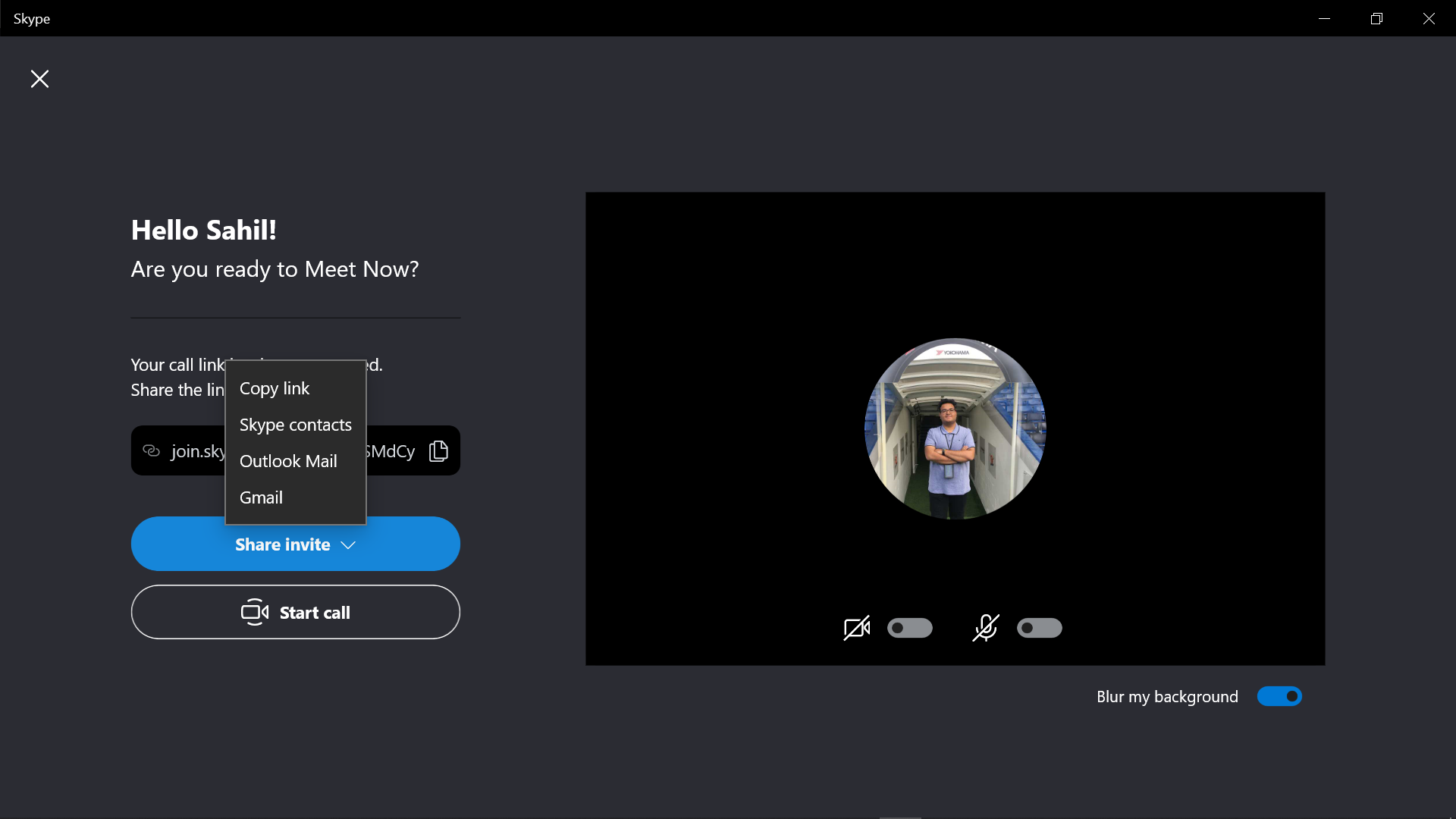Restore down the Skype window

tap(1376, 18)
